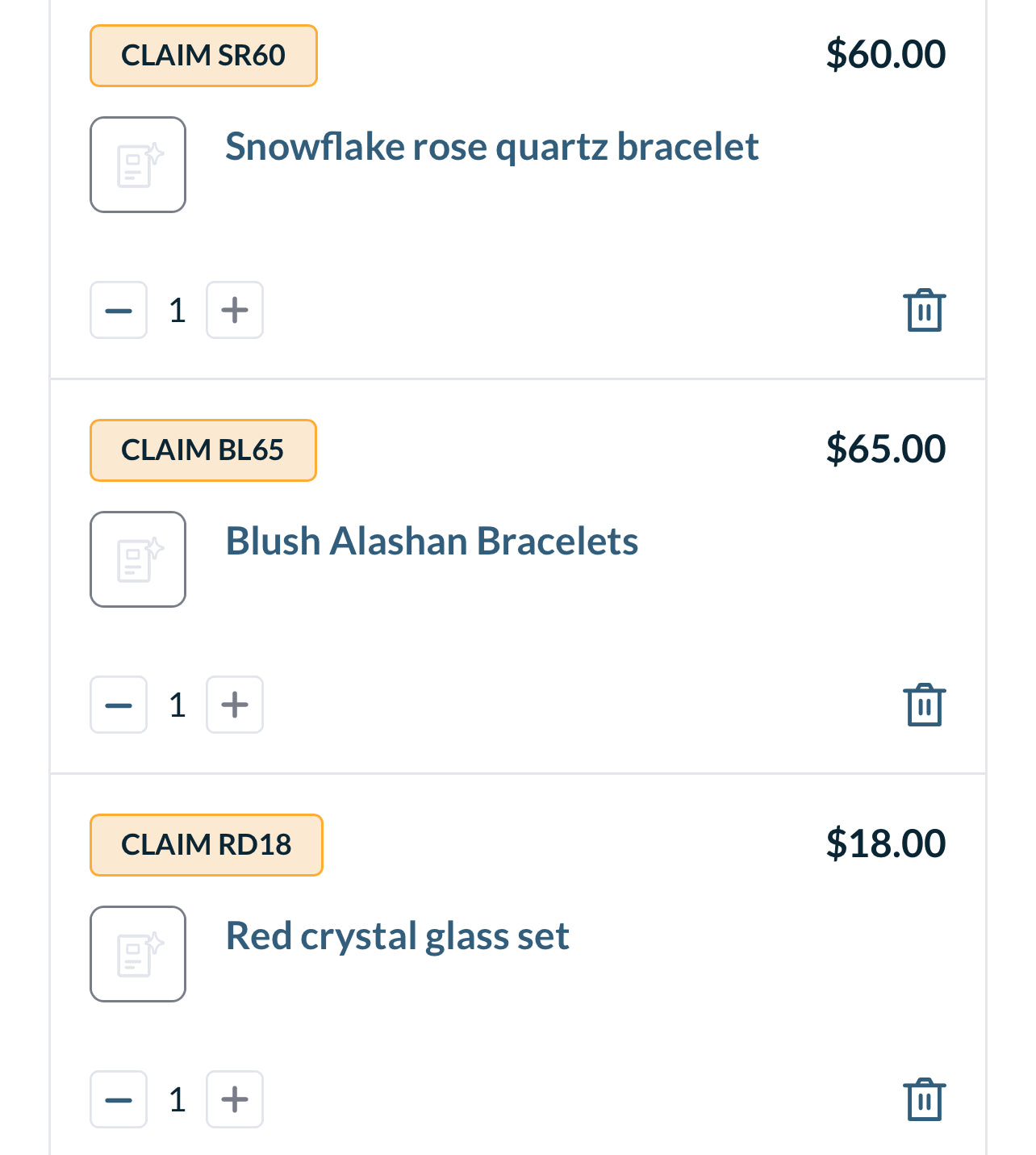Click the $60.00 price label
Image resolution: width=1036 pixels, height=1155 pixels.
tap(885, 54)
